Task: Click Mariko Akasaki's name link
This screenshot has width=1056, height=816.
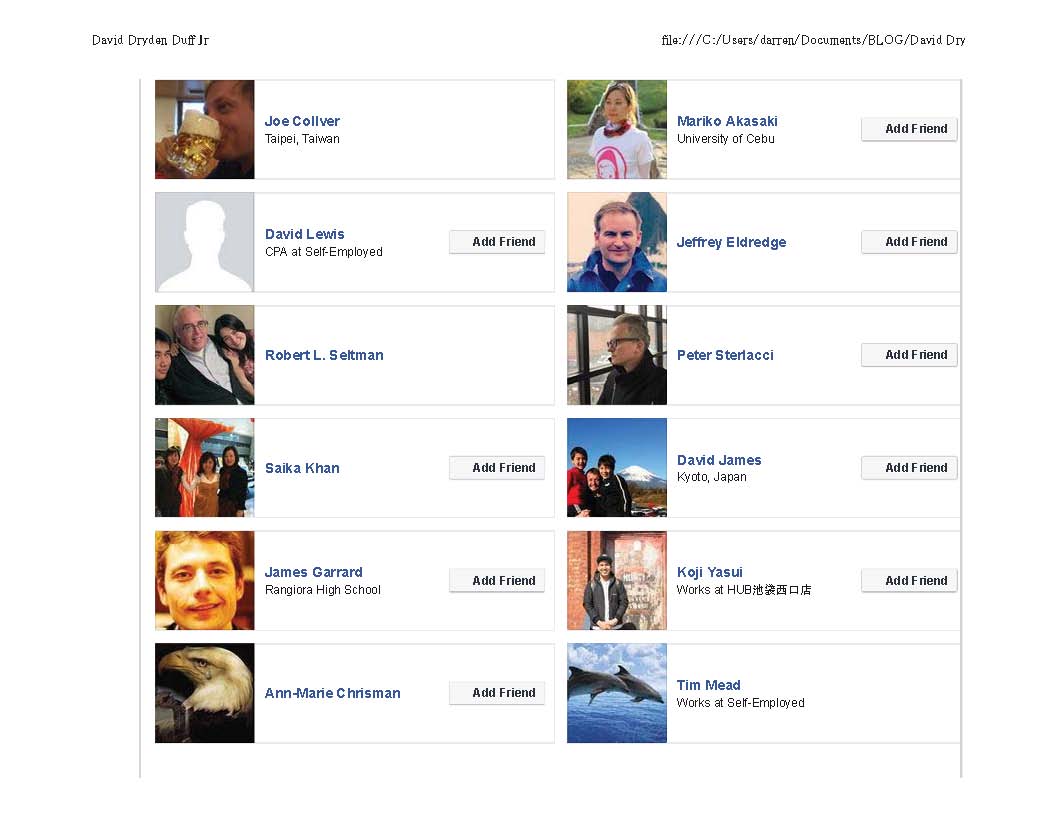Action: pos(727,121)
